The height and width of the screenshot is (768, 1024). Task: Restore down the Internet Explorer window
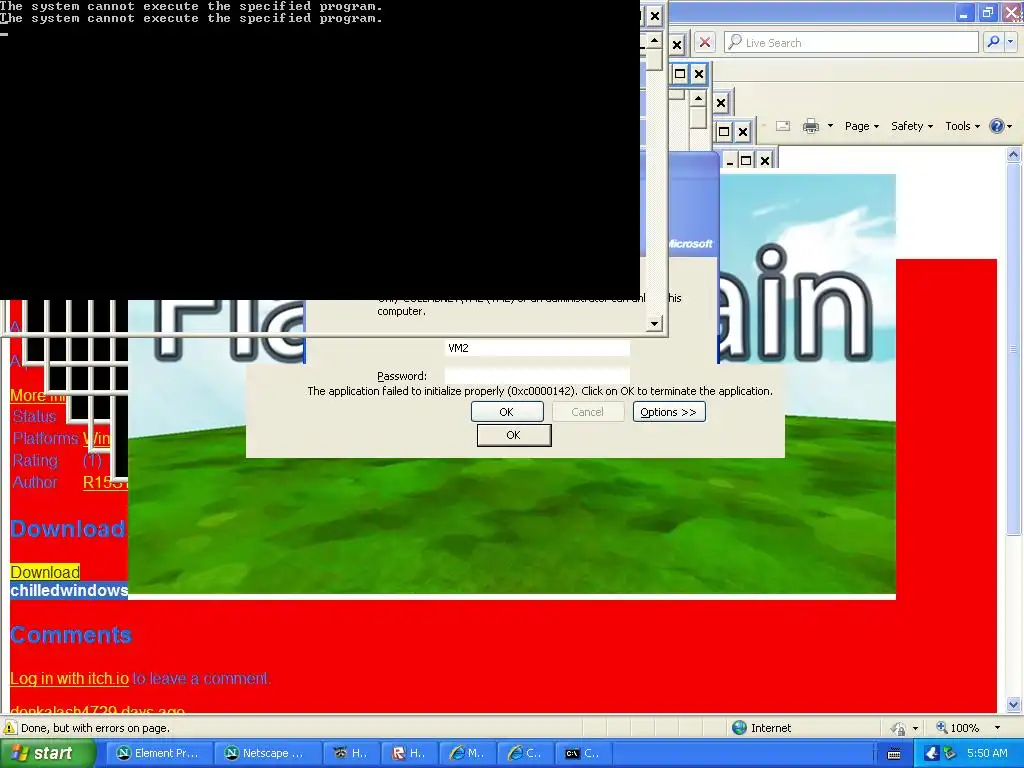[x=988, y=12]
